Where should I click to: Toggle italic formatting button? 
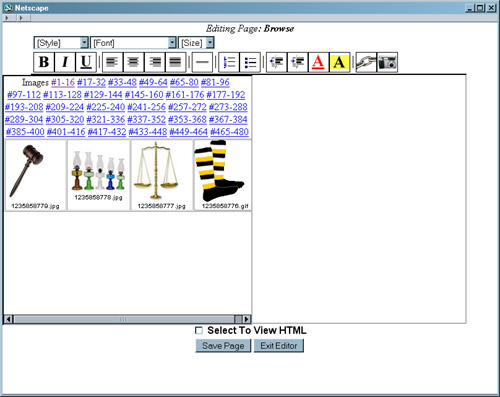[x=65, y=62]
